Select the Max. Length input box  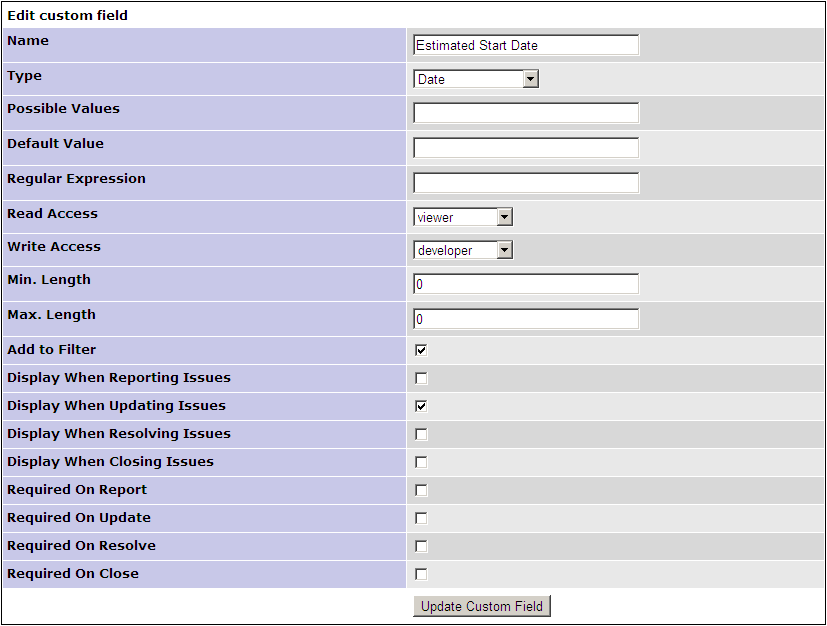coord(525,319)
